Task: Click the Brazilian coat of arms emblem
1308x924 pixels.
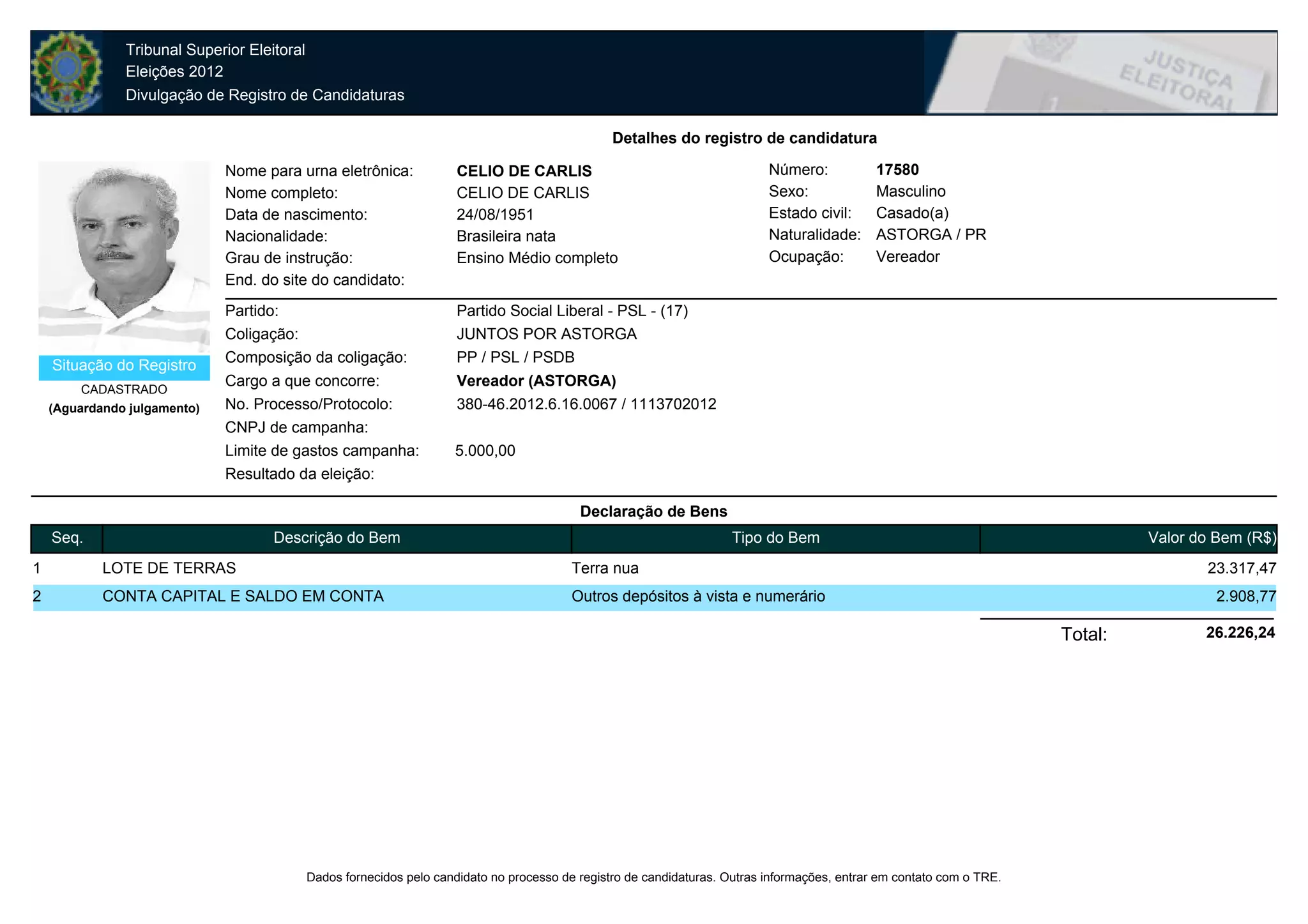Action: tap(66, 72)
